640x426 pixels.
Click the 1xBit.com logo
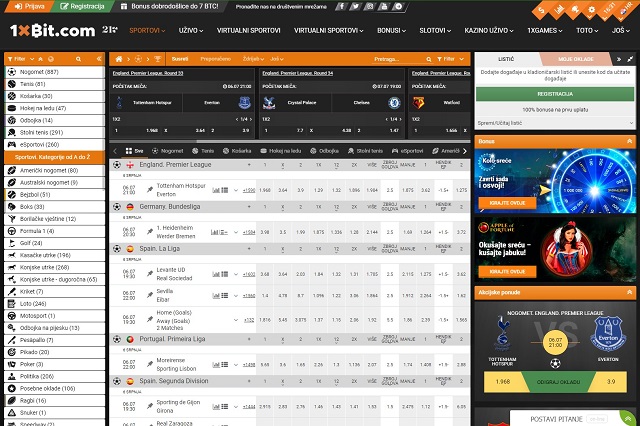point(52,31)
